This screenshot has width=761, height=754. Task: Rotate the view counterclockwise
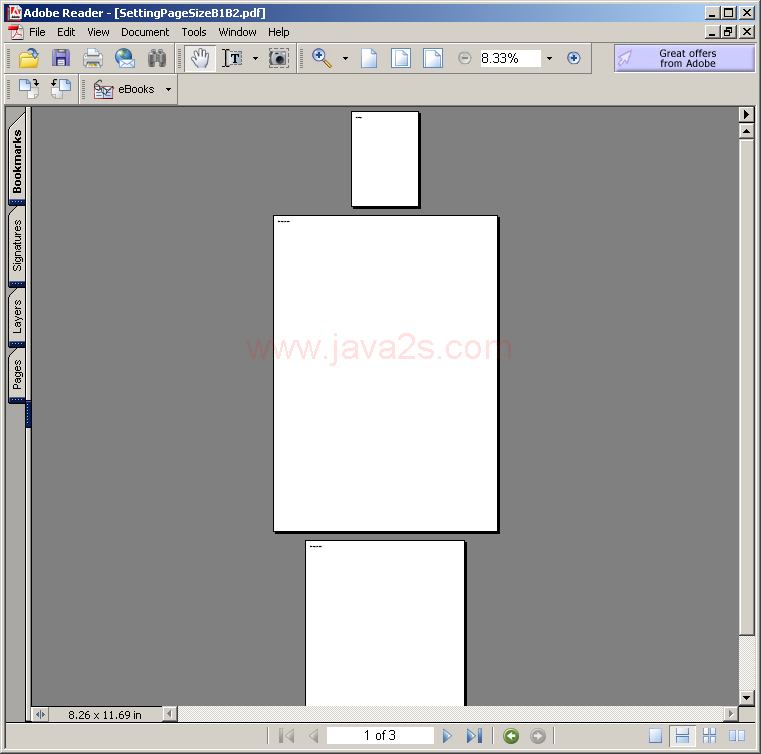[61, 89]
